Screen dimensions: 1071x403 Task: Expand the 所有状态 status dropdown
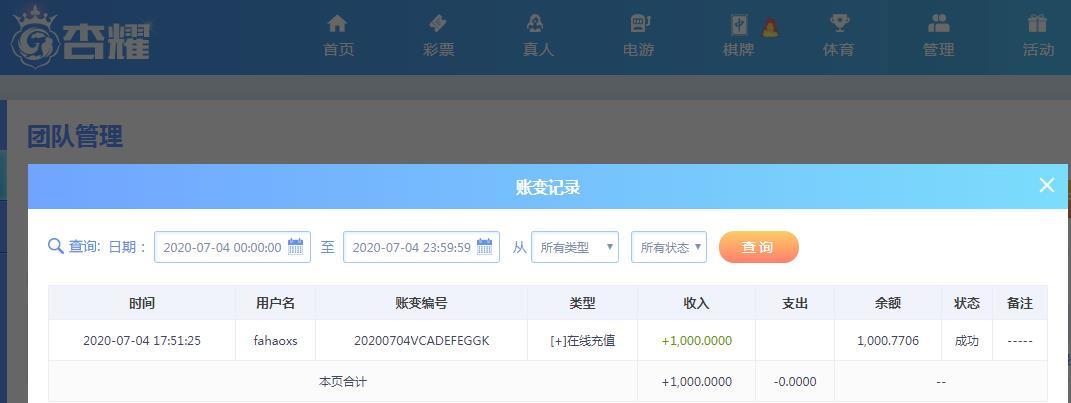669,247
